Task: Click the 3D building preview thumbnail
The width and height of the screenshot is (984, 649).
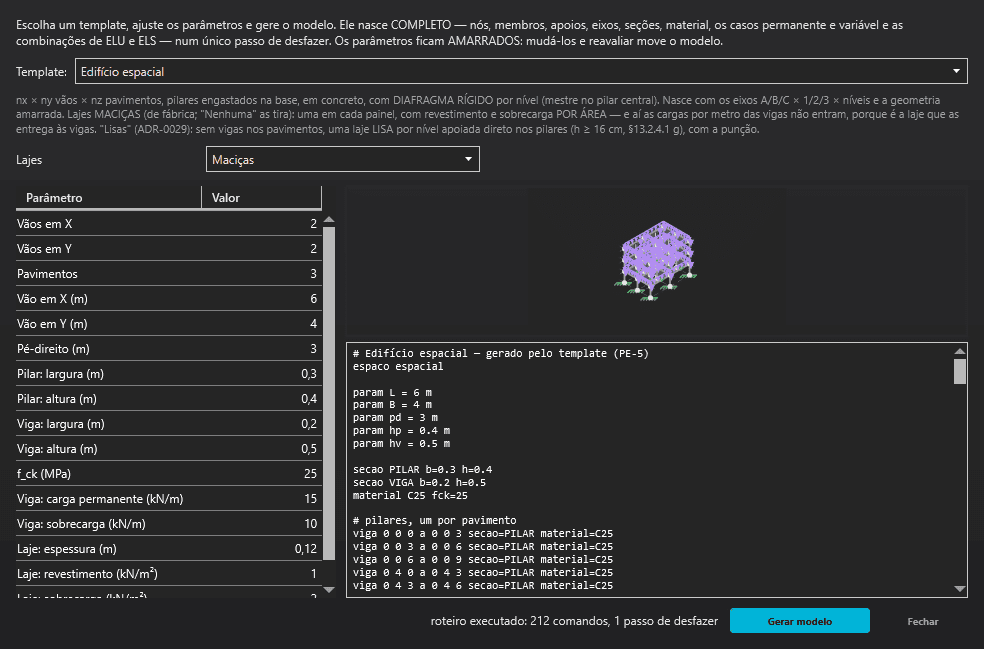Action: (x=656, y=260)
